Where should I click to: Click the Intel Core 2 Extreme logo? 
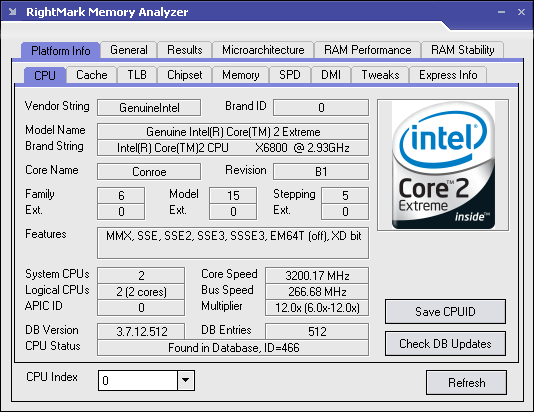443,165
